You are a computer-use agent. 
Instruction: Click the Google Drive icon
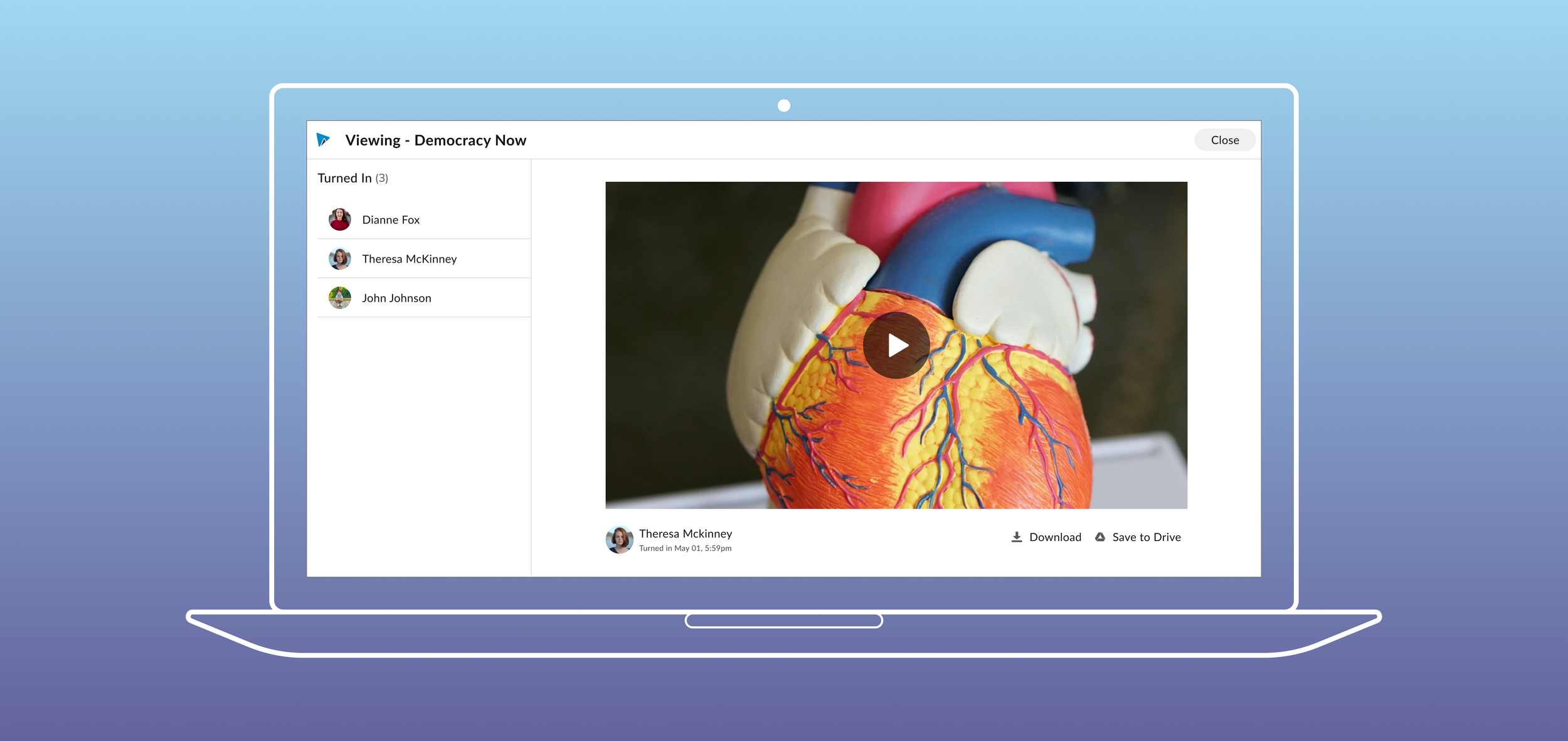(x=1100, y=537)
